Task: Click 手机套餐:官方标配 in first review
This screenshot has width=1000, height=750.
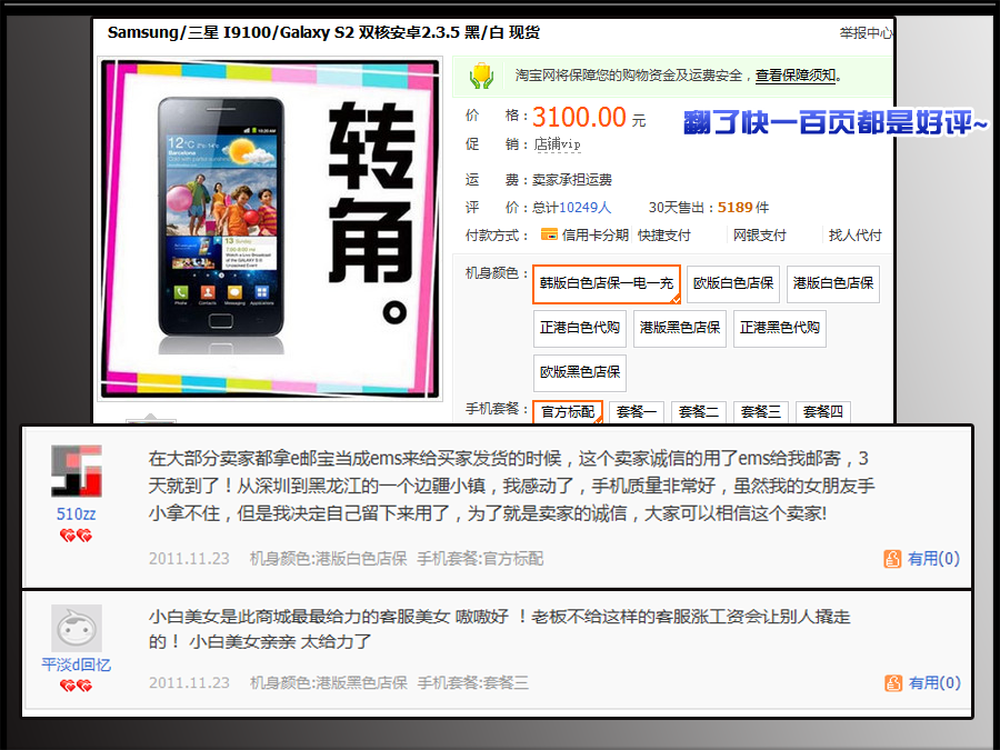Action: [x=480, y=559]
